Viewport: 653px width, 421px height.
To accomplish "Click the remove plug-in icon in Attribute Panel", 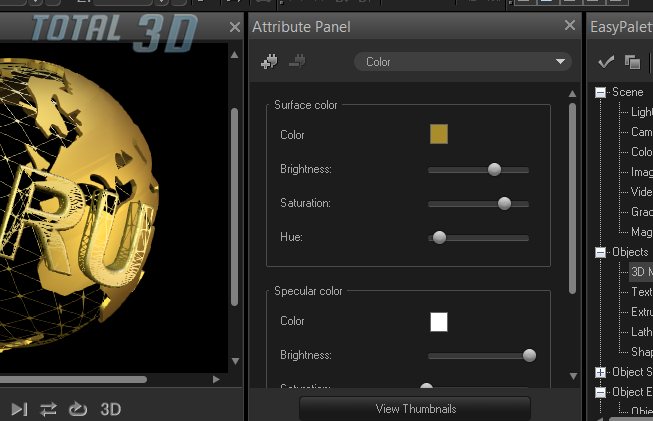I will tap(296, 62).
